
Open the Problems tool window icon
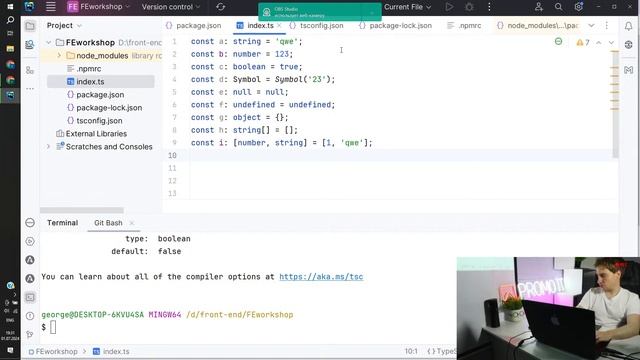[30, 316]
